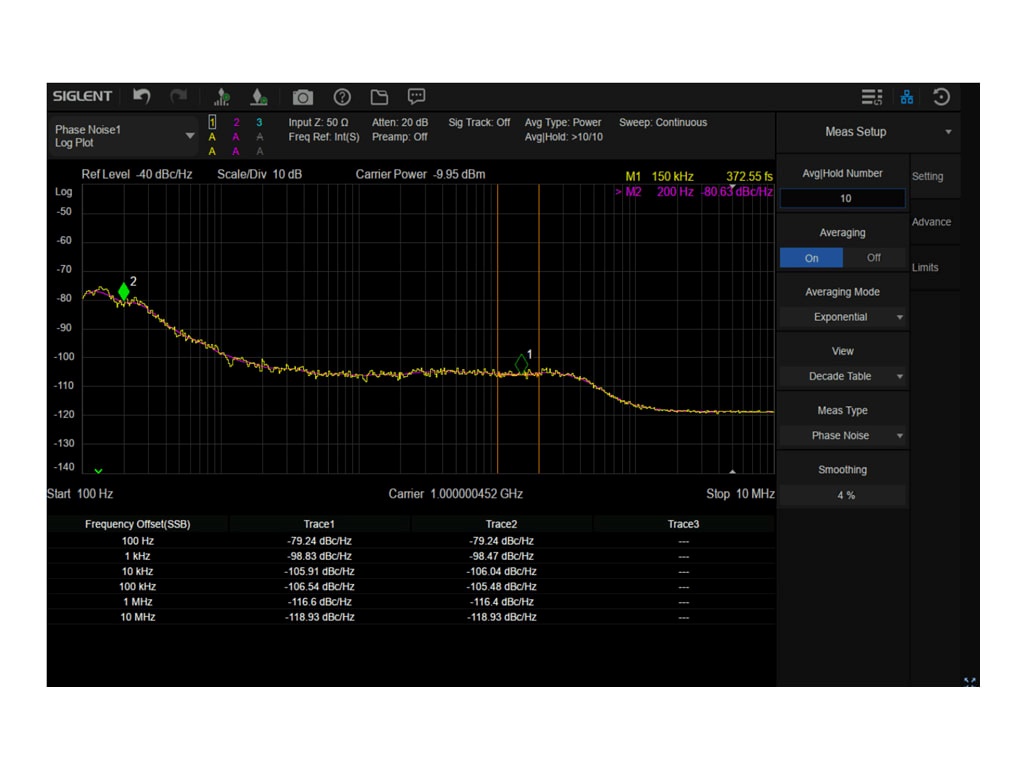Click Atten: 20 dB status
The image size is (1024, 768).
click(x=400, y=123)
